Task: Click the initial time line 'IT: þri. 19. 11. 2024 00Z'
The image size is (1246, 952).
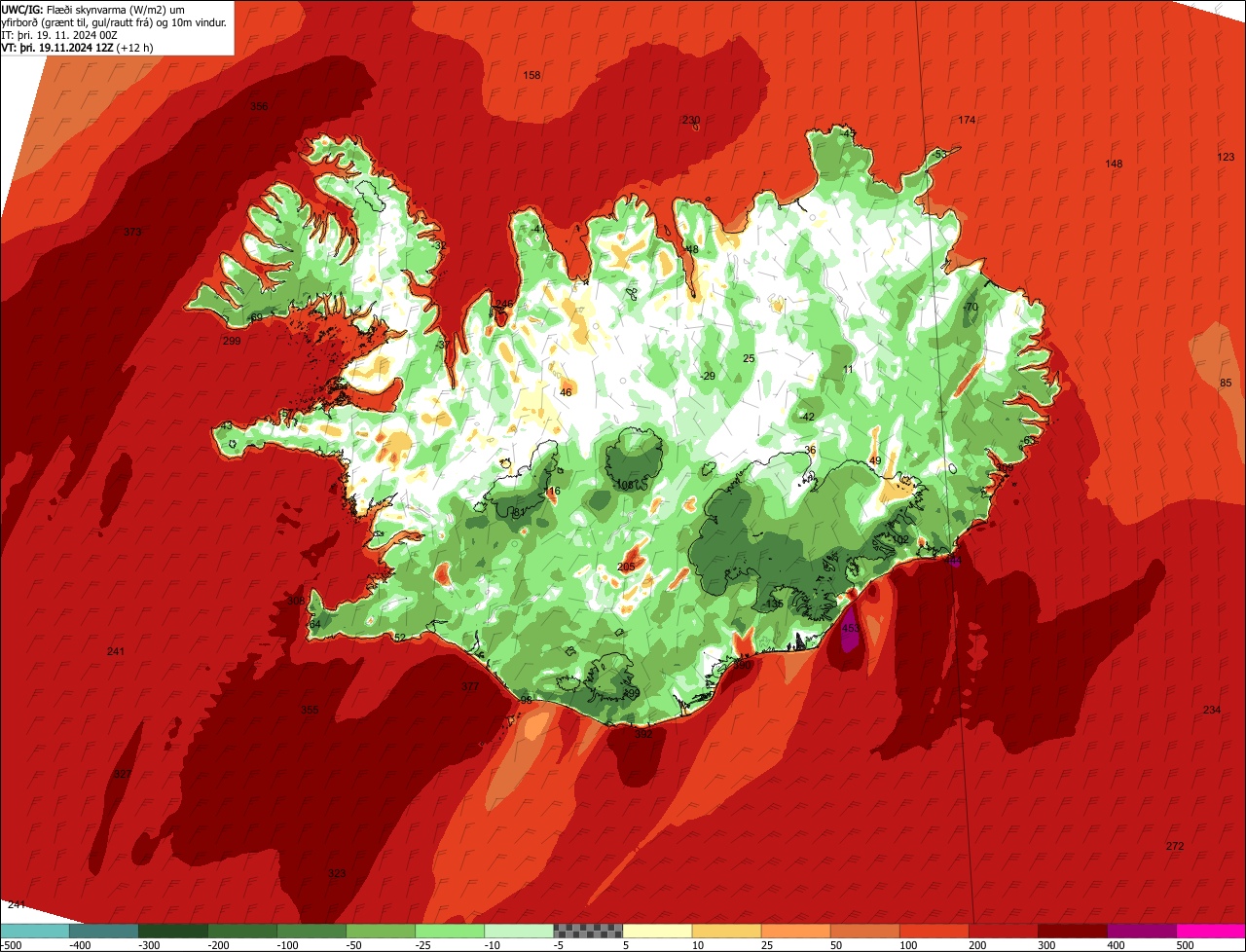Action: pyautogui.click(x=59, y=35)
